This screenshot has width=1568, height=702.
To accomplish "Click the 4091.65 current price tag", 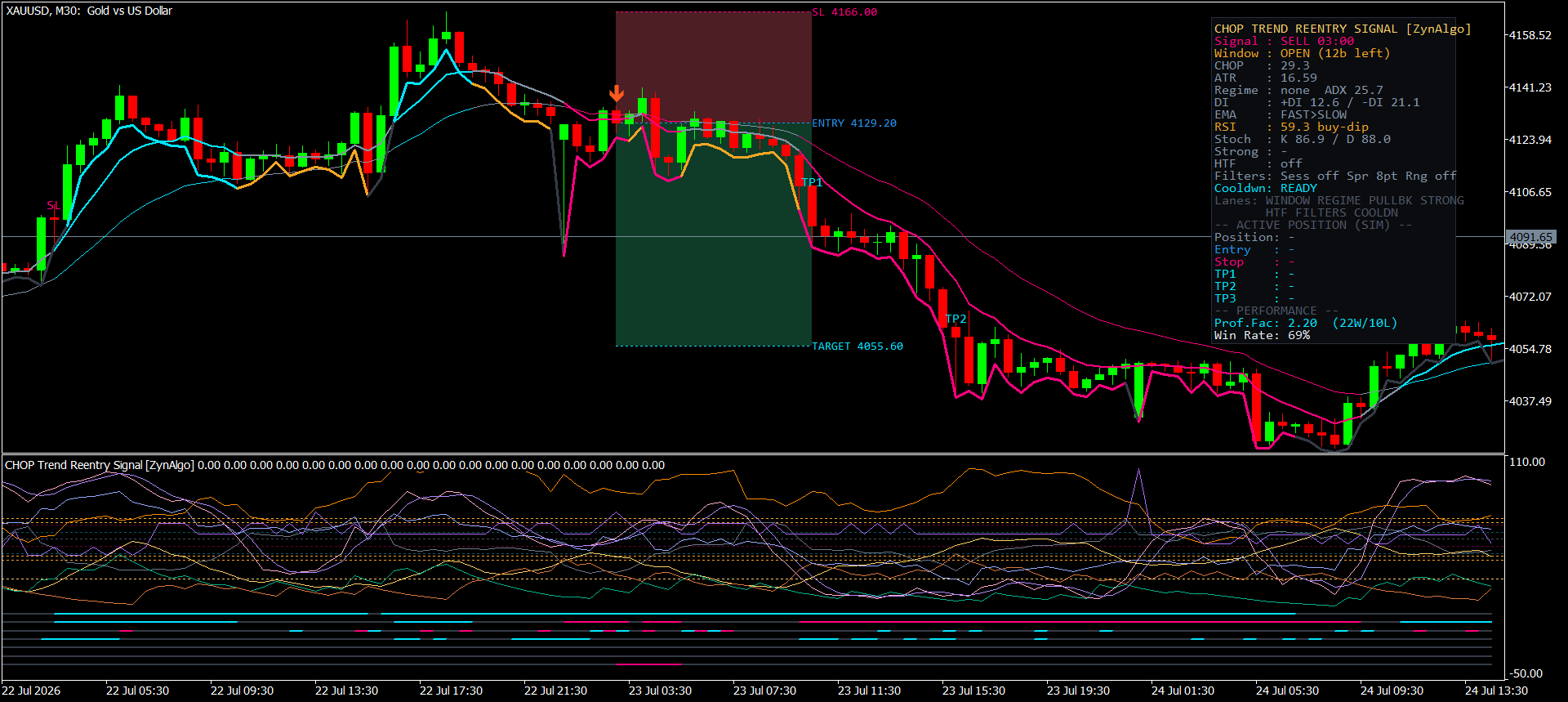I will tap(1530, 237).
